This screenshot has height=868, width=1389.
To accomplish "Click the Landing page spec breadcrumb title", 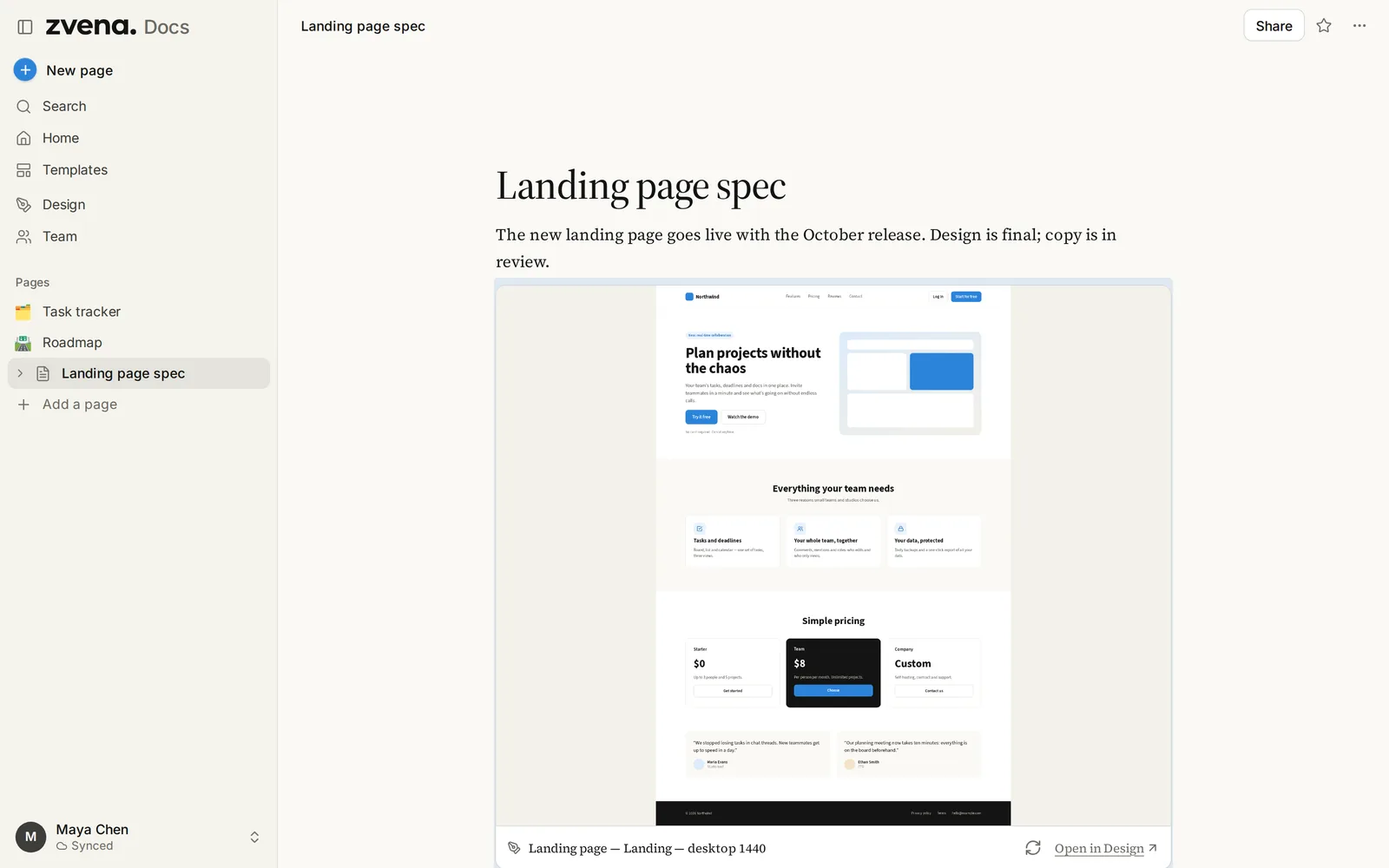I will click(x=363, y=26).
